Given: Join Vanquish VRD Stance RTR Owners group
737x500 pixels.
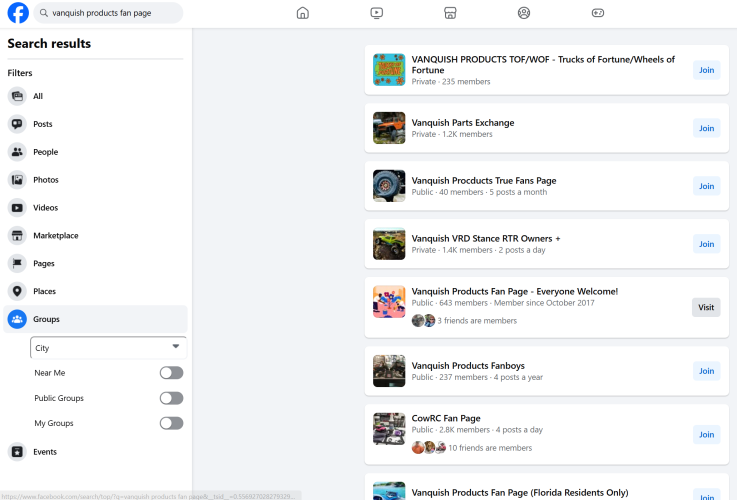Looking at the screenshot, I should coord(706,244).
